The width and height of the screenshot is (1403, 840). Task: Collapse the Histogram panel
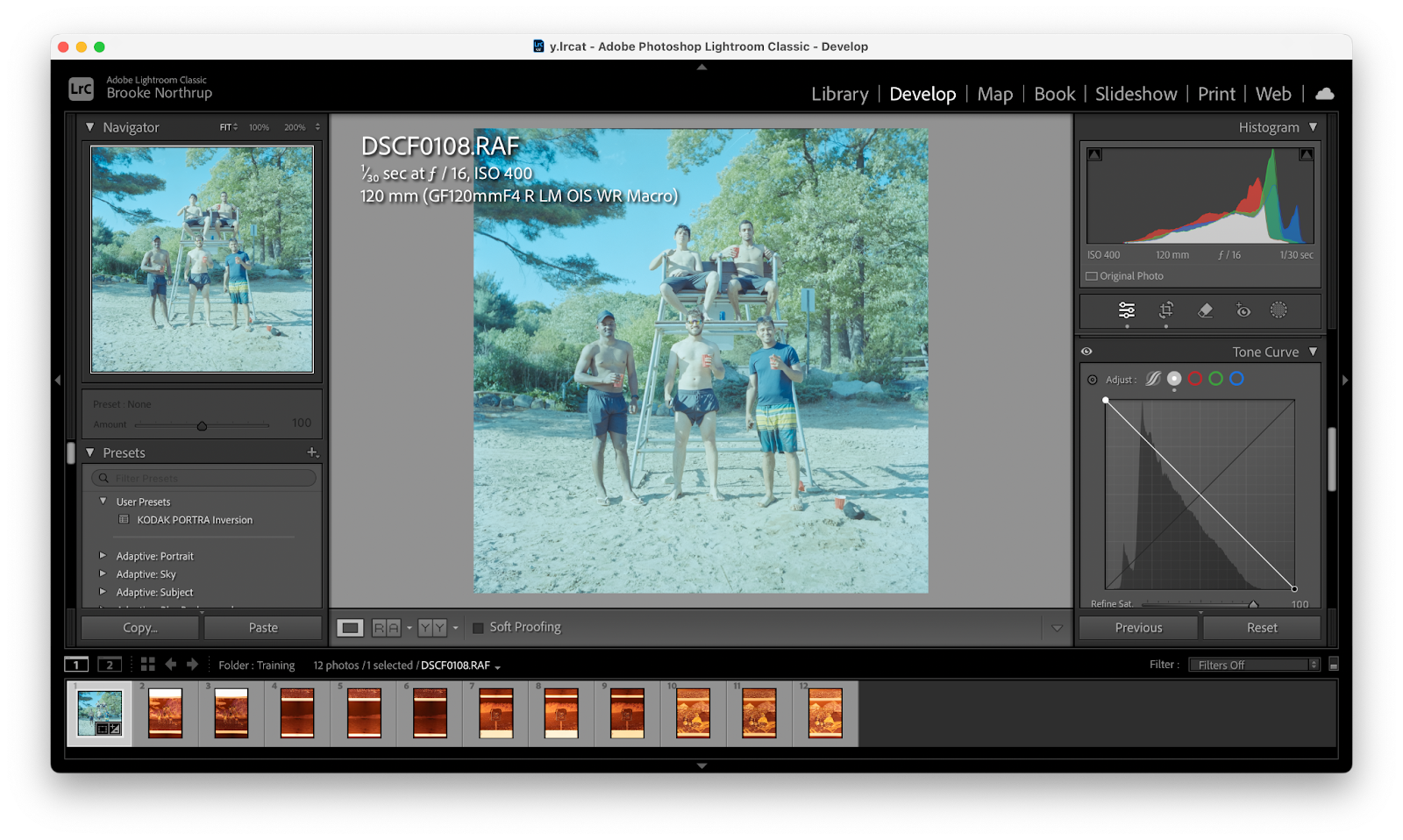point(1313,127)
